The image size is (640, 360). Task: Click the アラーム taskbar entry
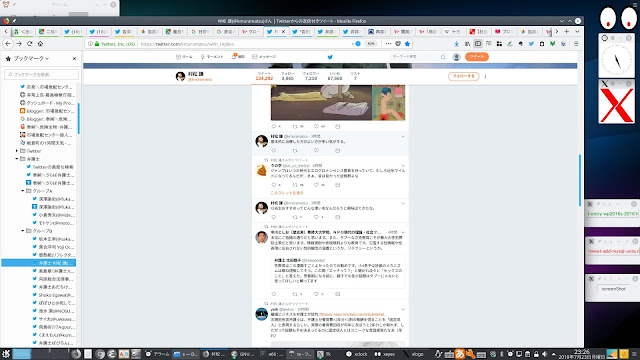pyautogui.click(x=158, y=354)
